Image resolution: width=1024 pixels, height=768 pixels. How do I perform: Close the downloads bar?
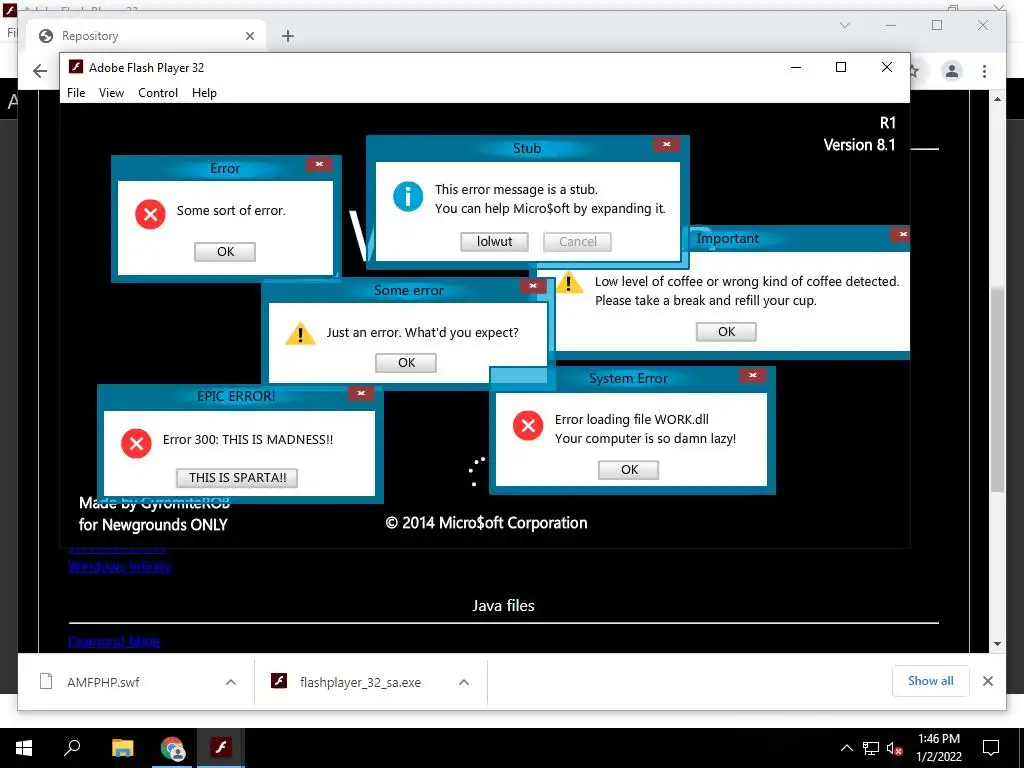[987, 681]
